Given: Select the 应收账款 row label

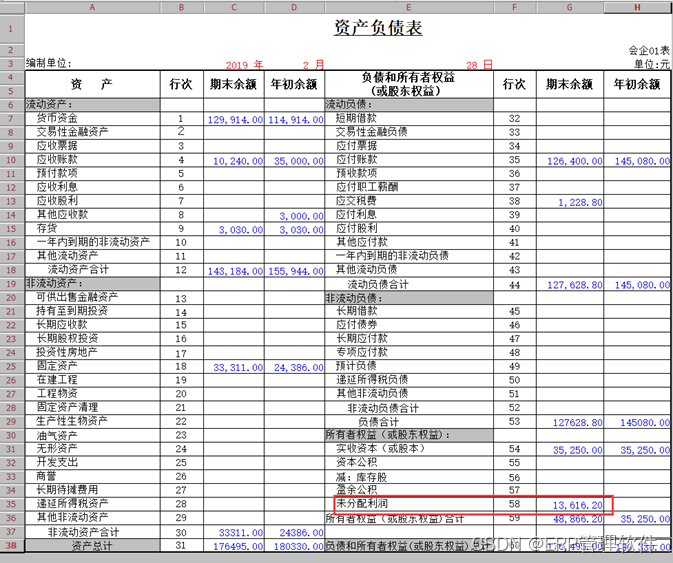Looking at the screenshot, I should [x=57, y=159].
